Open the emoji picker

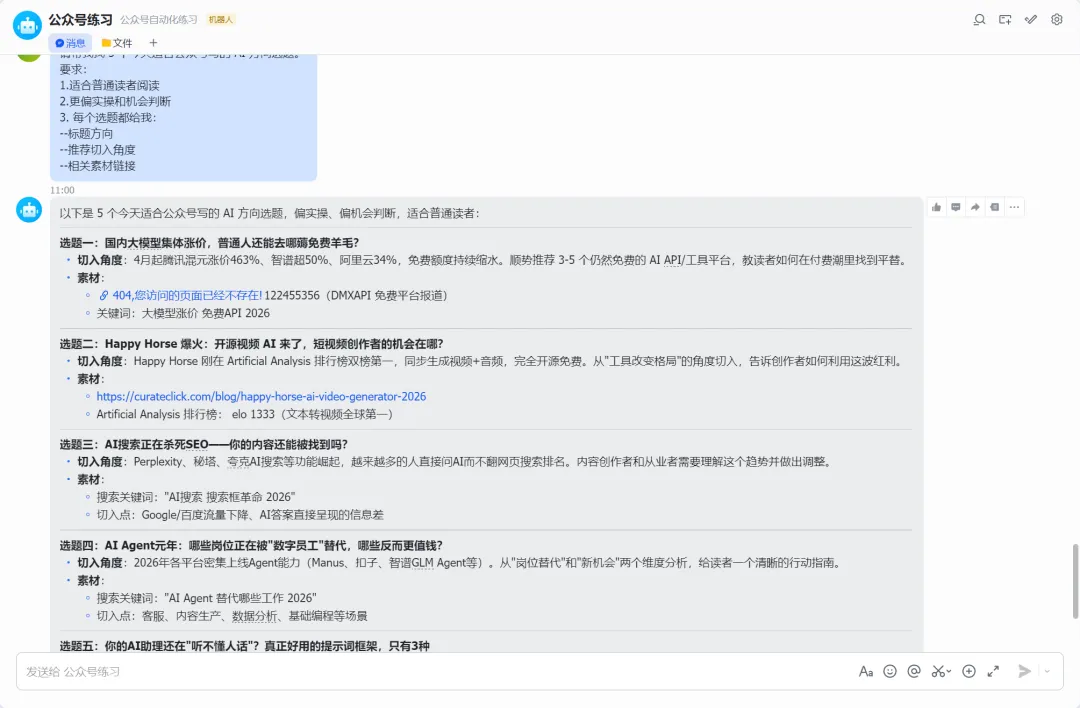(x=890, y=671)
